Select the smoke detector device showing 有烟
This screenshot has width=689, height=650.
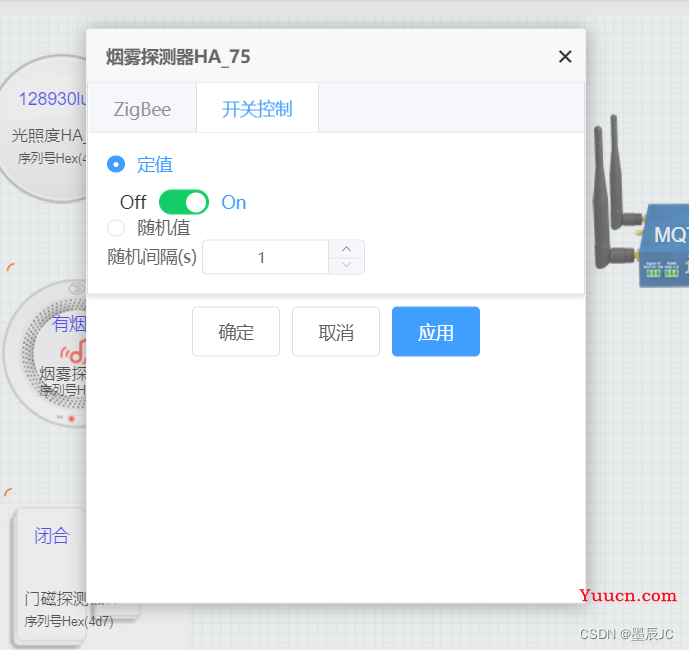click(x=45, y=353)
